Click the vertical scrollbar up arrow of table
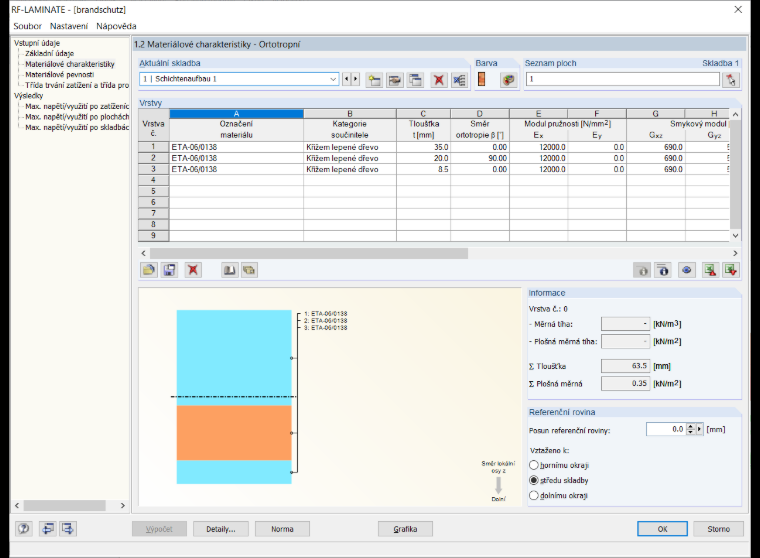 pyautogui.click(x=735, y=114)
